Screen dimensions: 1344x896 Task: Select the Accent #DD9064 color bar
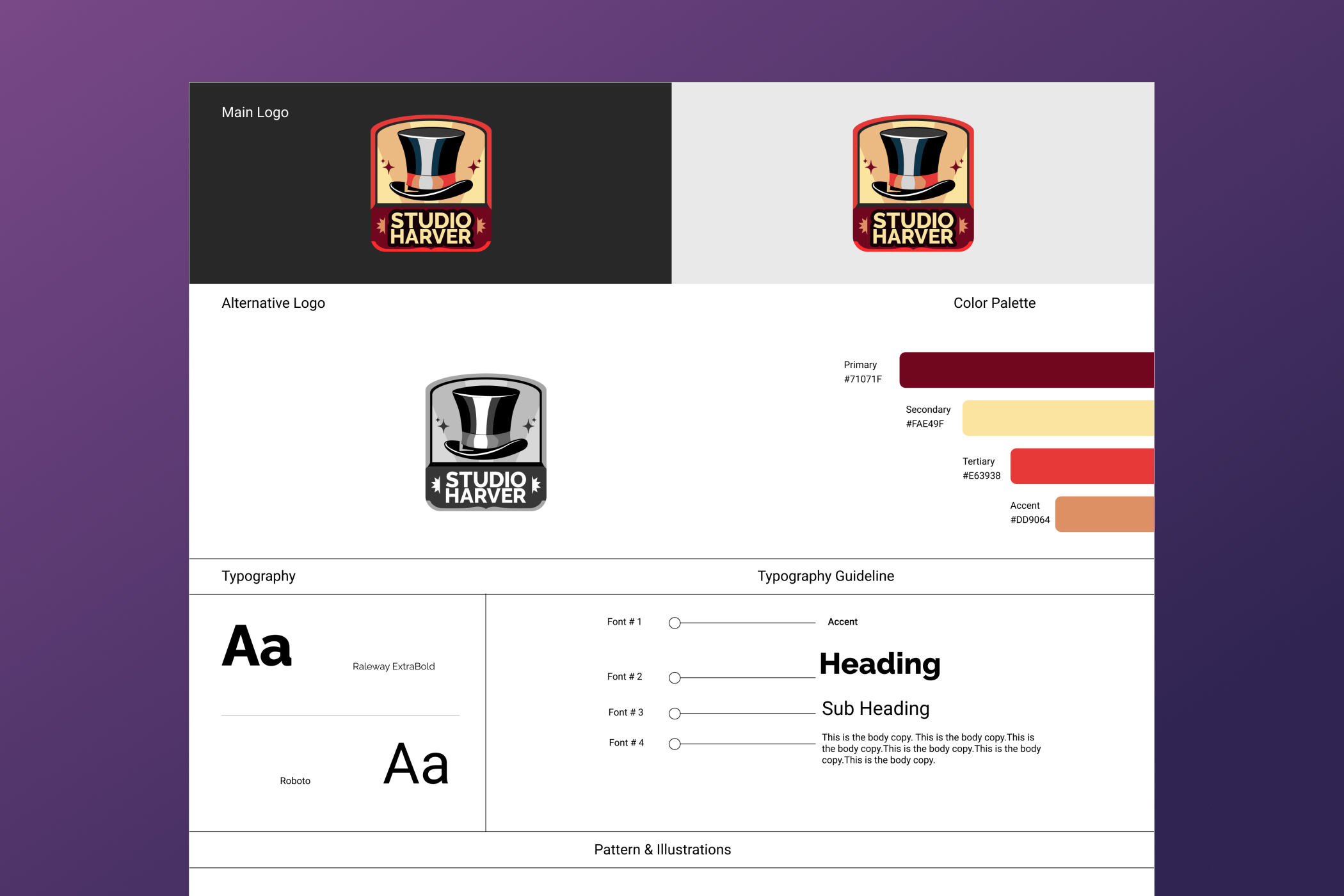pos(1104,514)
